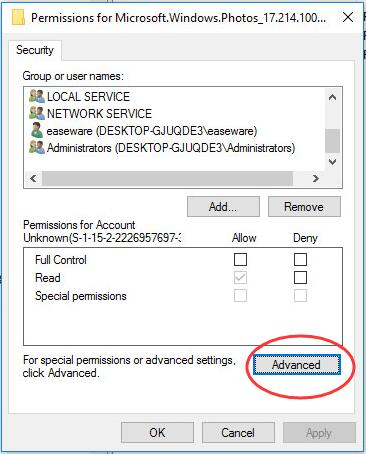The height and width of the screenshot is (454, 366).
Task: Select the Administrators group icon
Action: [37, 147]
